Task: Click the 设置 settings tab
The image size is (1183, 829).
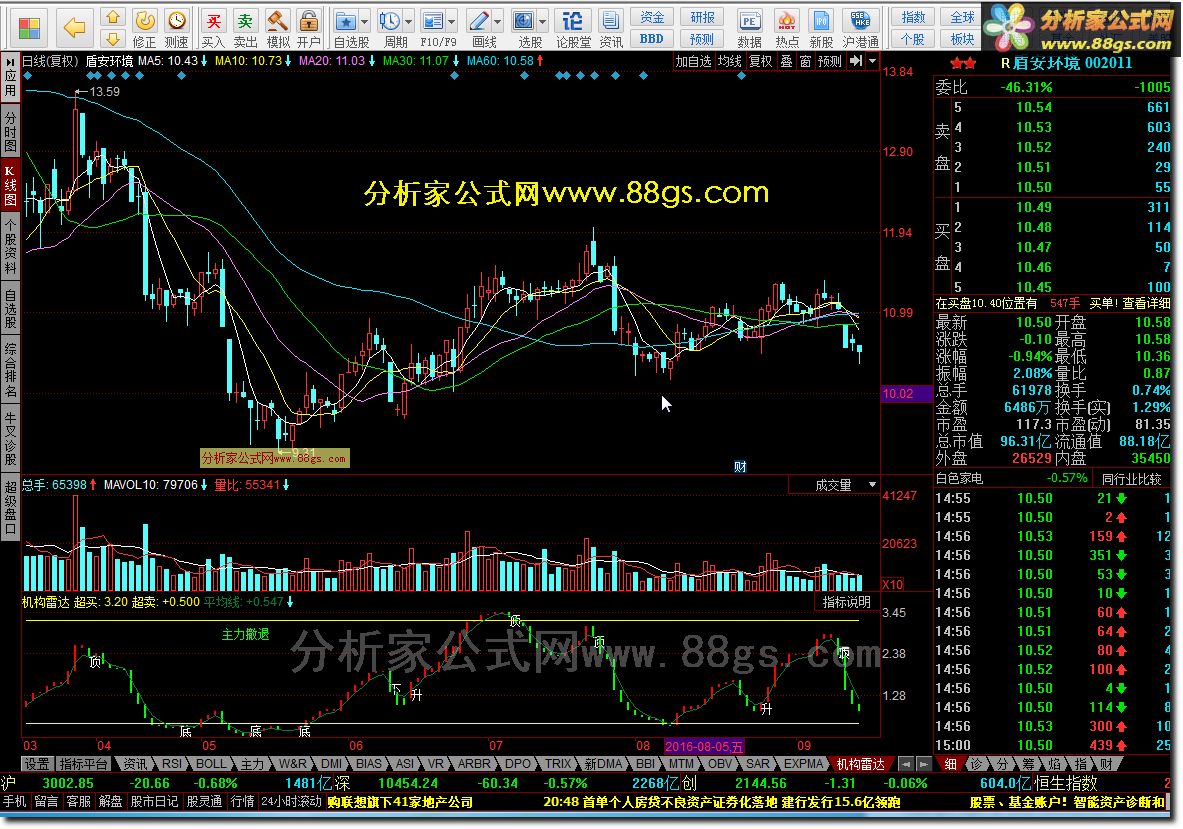Action: pos(36,764)
